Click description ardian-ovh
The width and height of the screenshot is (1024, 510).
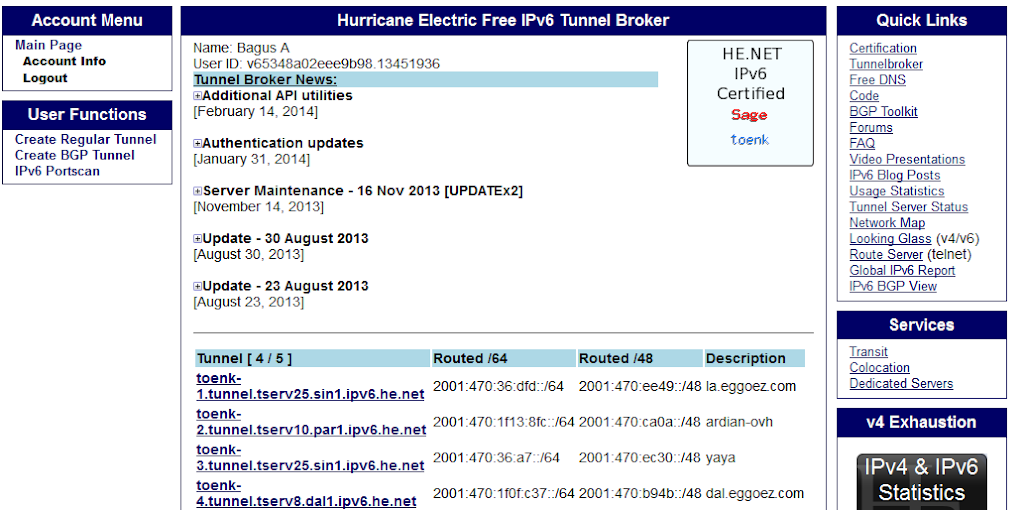click(739, 422)
